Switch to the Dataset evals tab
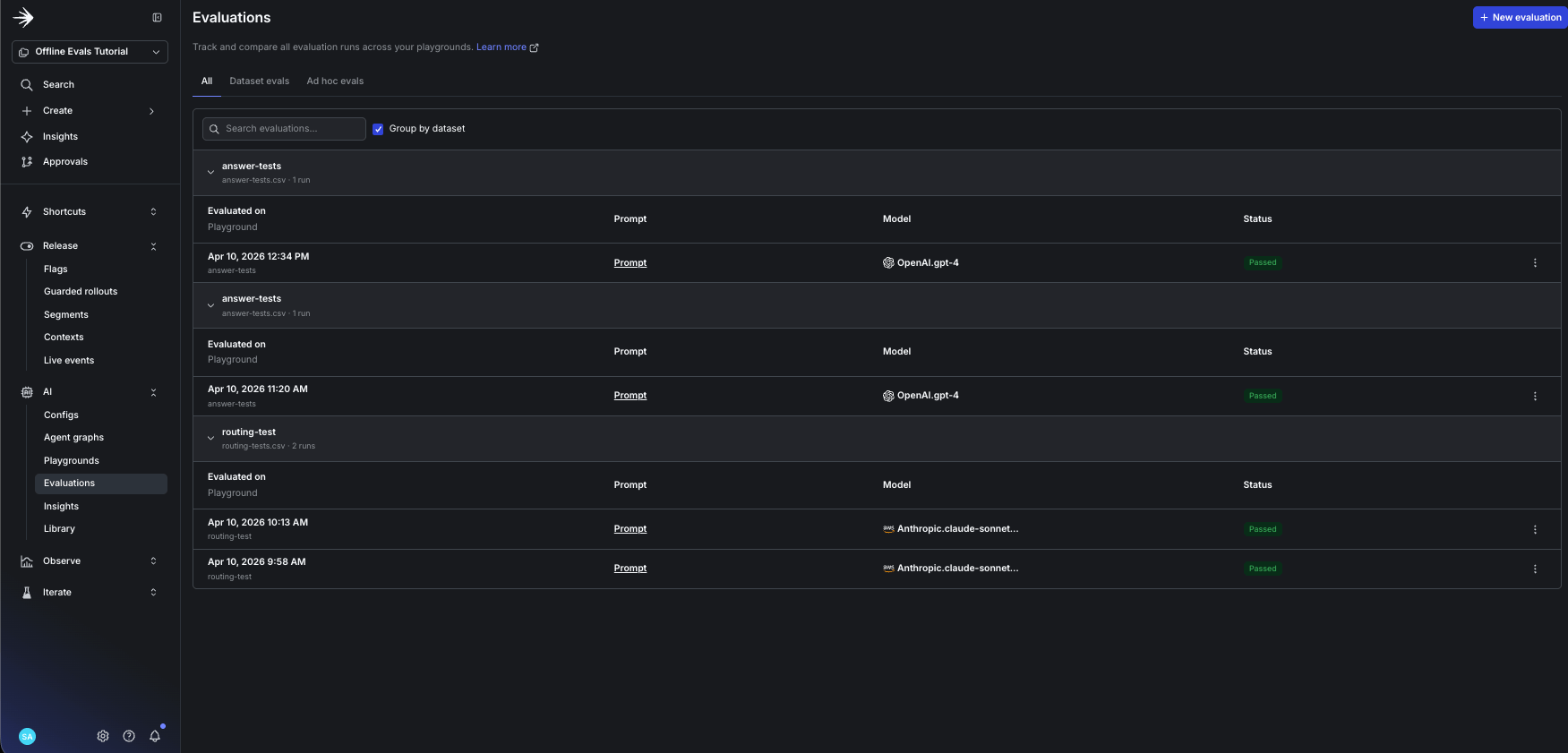1568x753 pixels. (260, 81)
